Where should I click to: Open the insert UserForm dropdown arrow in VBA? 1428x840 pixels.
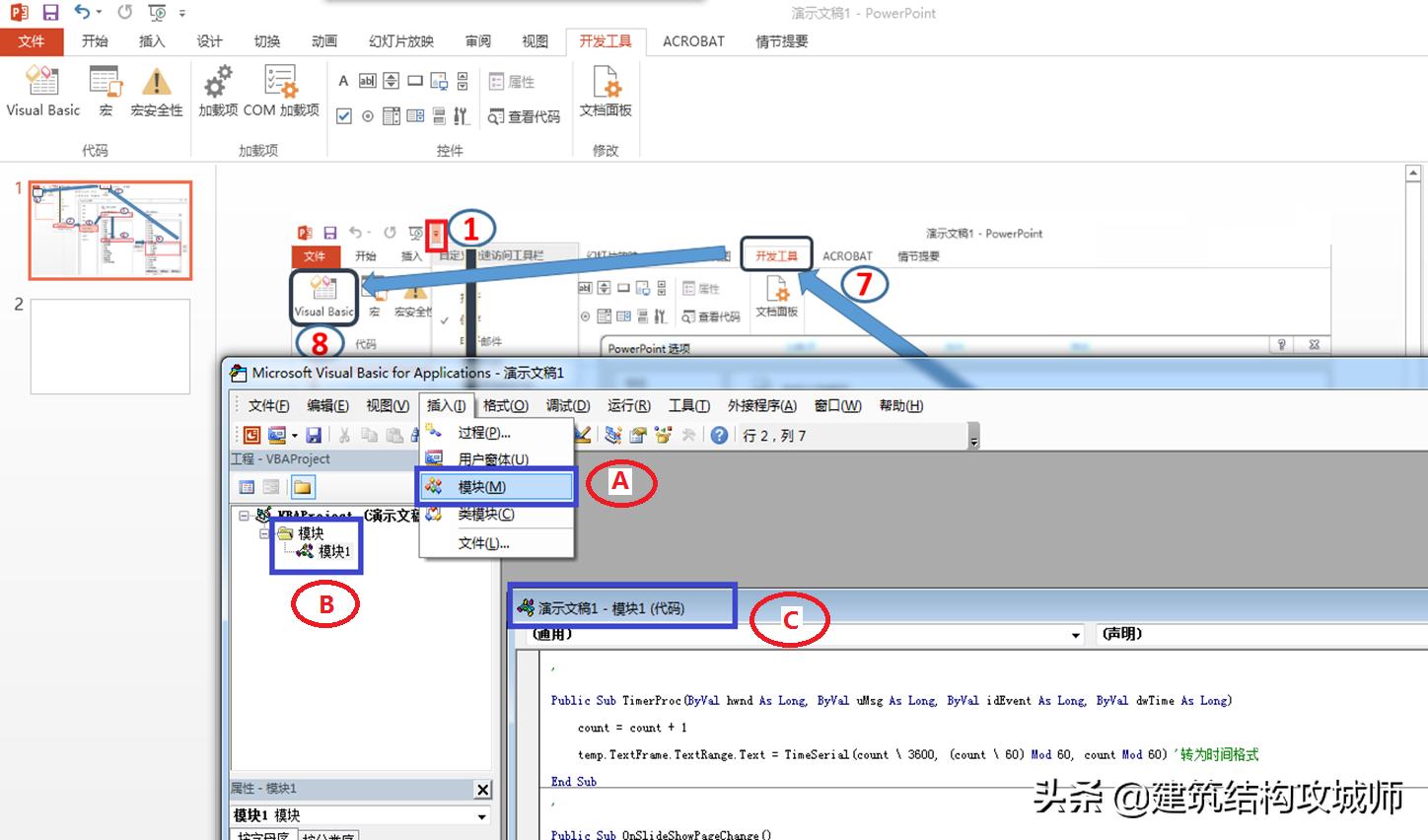[x=294, y=435]
